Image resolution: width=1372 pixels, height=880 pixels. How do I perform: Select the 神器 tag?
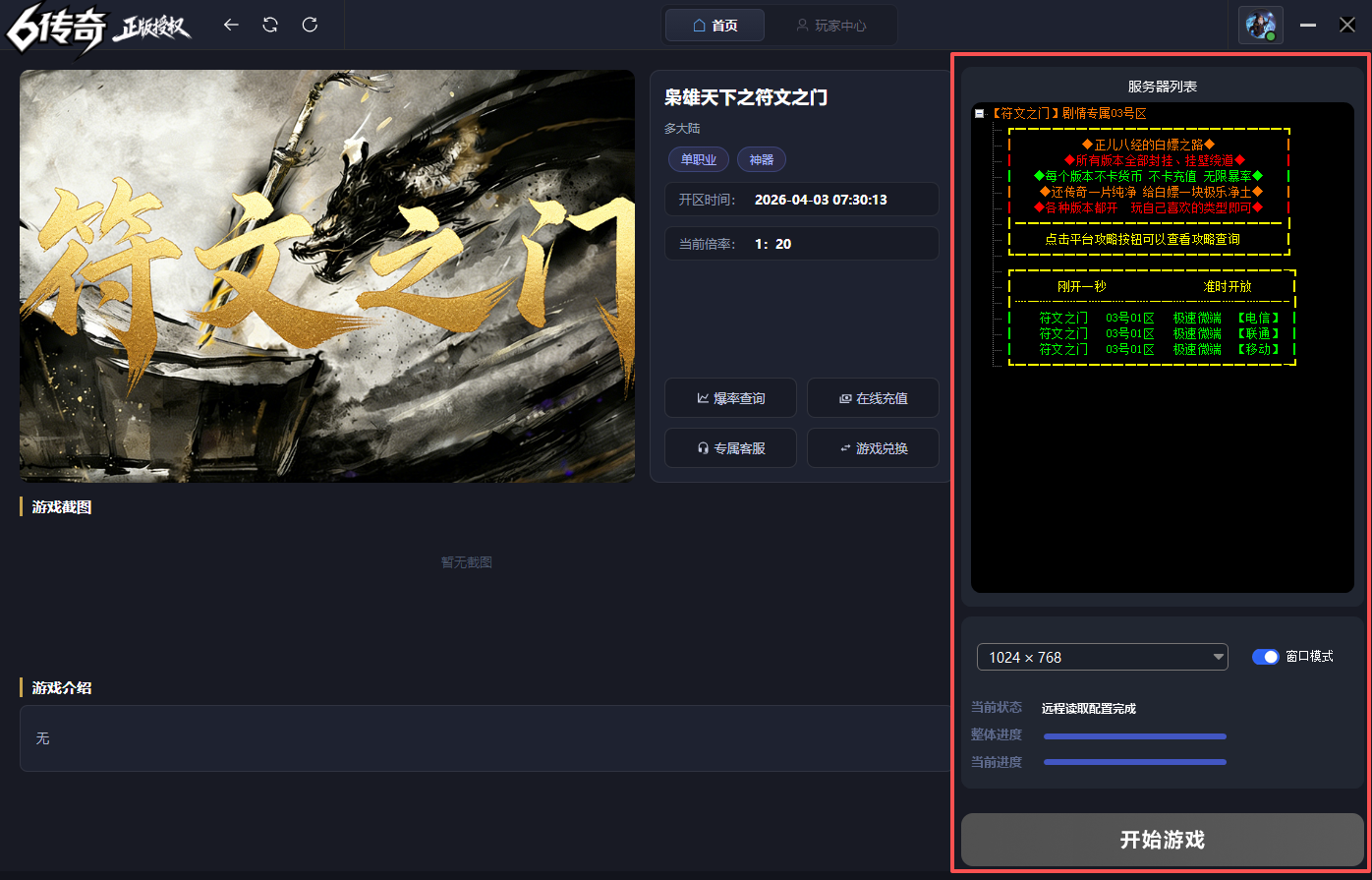coord(762,160)
